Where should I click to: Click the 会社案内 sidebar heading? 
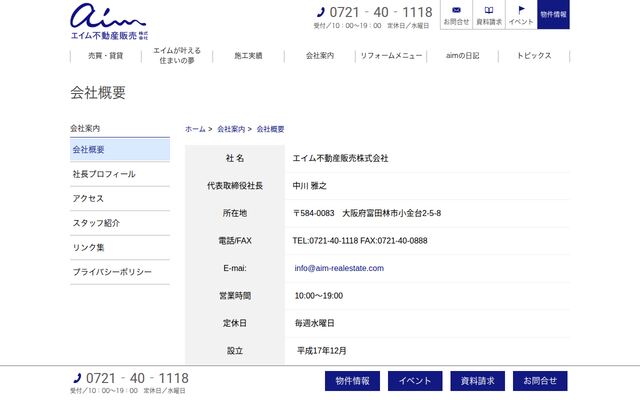click(x=85, y=128)
